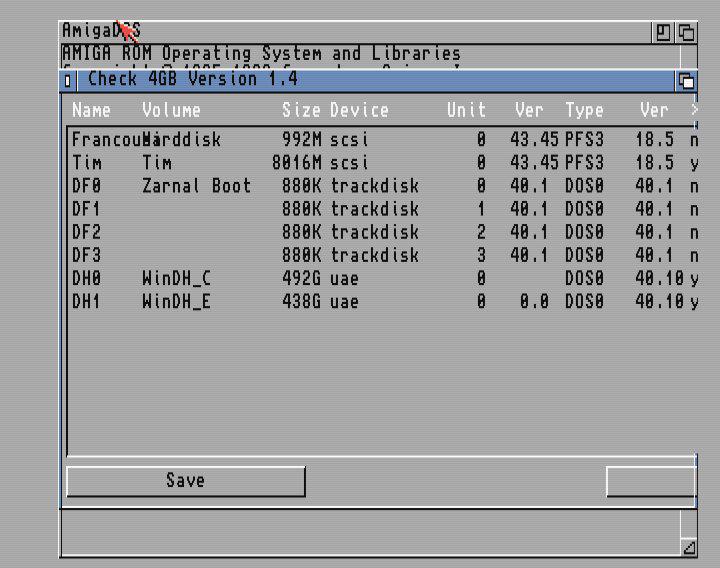Click the Device column header
The height and width of the screenshot is (568, 720).
coord(359,110)
